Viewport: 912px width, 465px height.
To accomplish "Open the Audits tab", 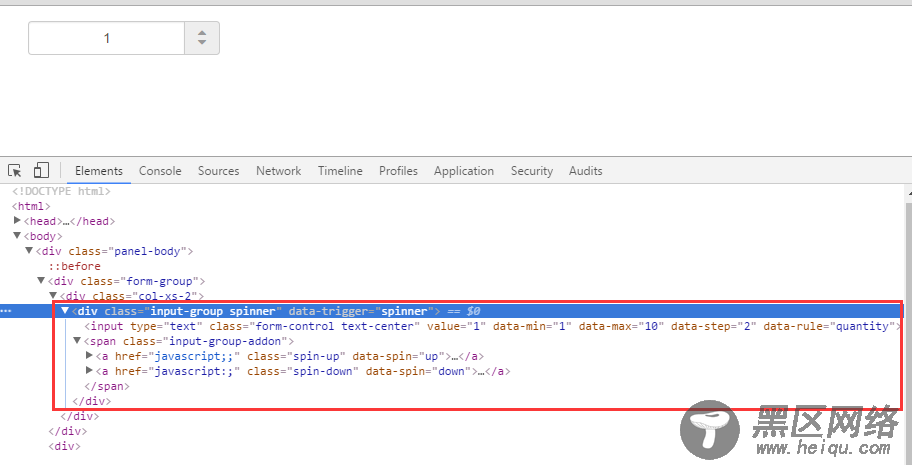I will click(586, 171).
